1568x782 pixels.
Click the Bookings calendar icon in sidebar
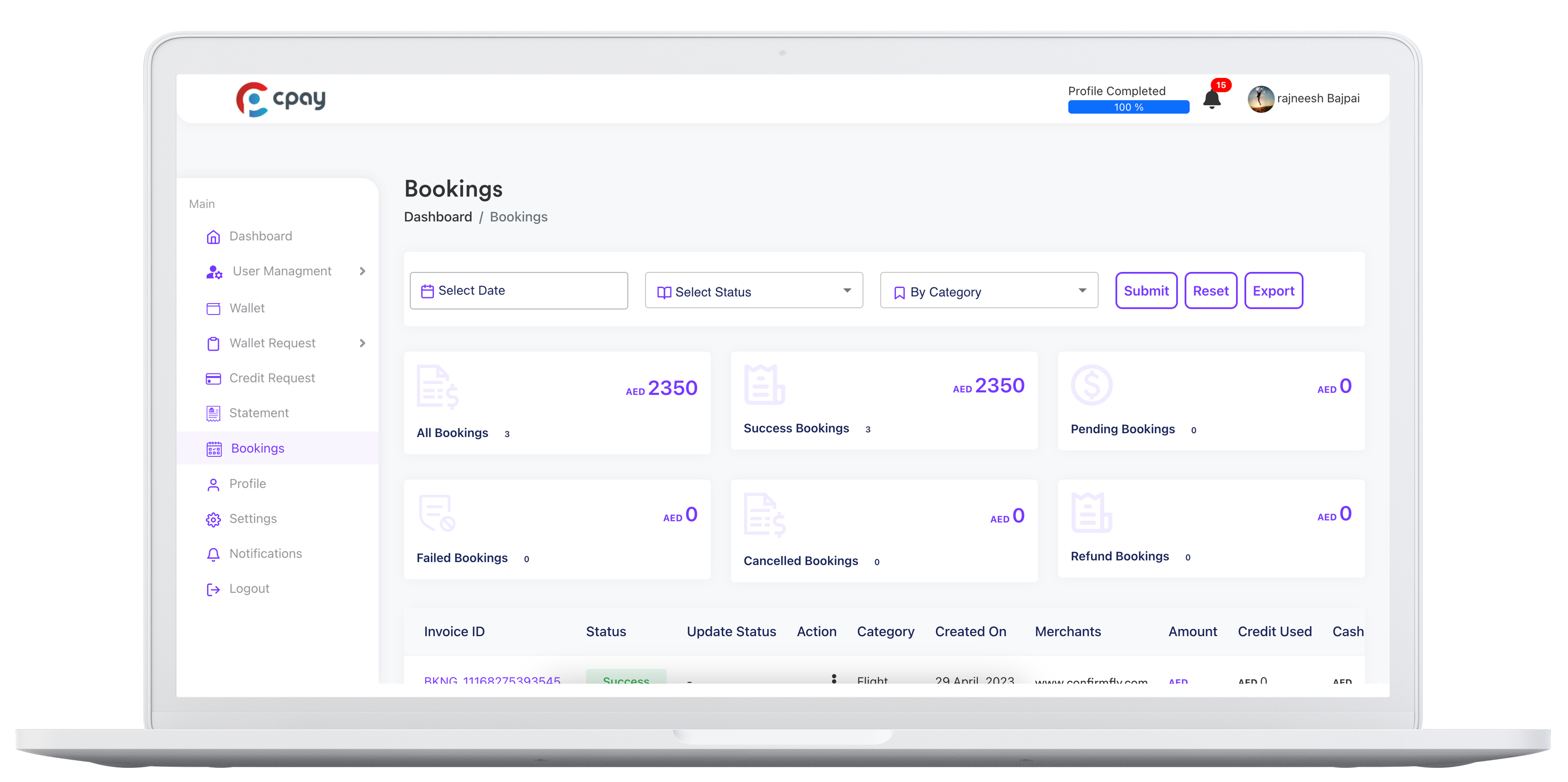[214, 449]
